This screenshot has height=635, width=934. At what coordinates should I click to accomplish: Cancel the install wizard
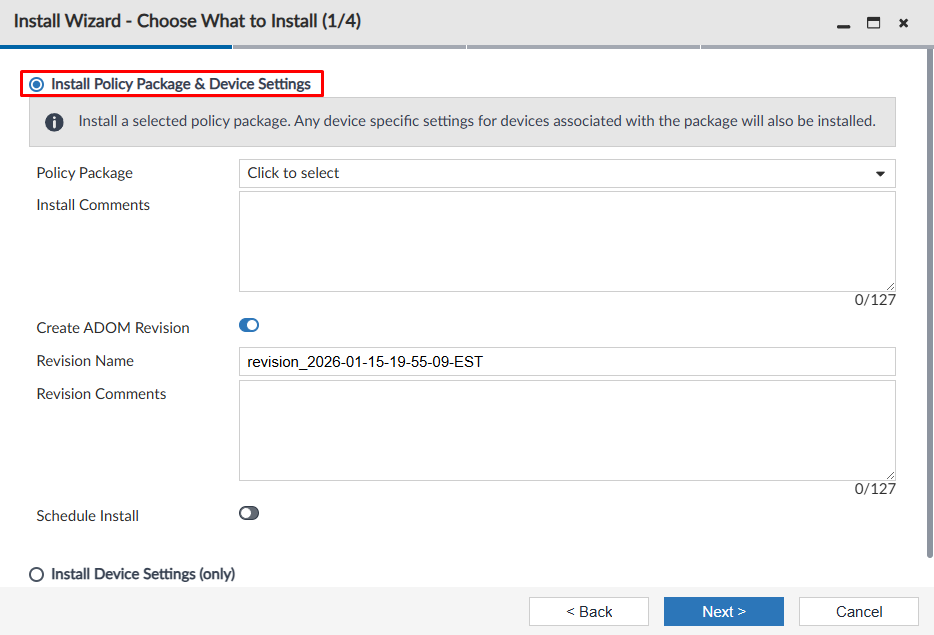coord(858,611)
